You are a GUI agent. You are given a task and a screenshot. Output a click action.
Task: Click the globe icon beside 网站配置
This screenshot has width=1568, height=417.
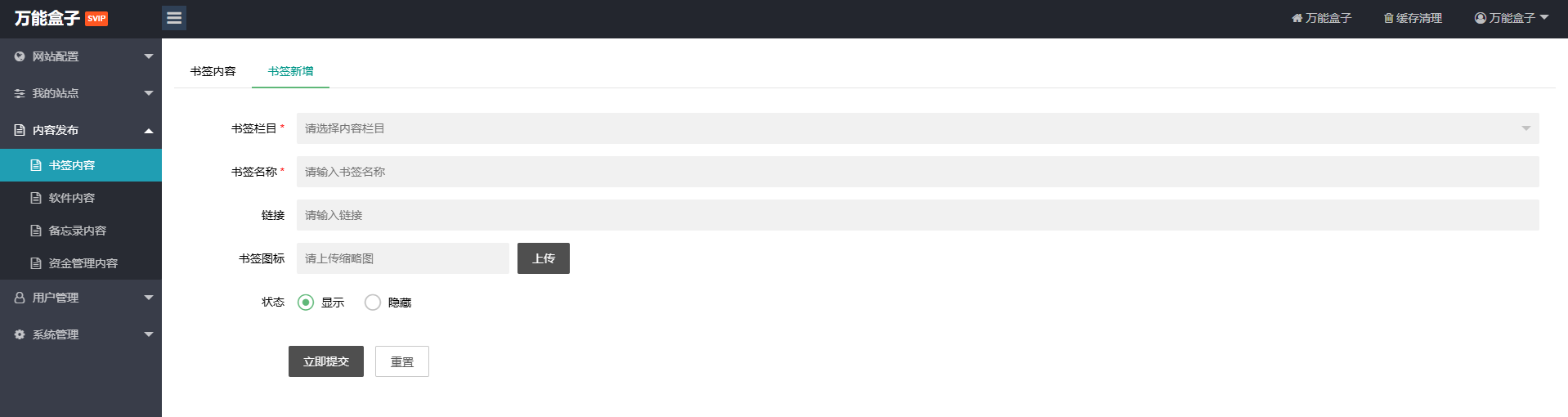[20, 56]
